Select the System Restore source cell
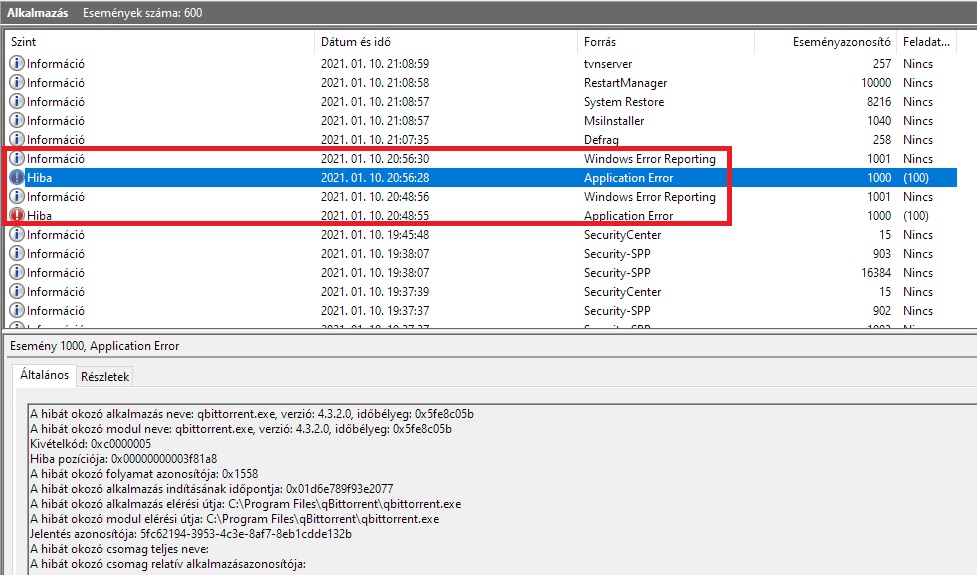This screenshot has height=576, width=977. coord(624,102)
